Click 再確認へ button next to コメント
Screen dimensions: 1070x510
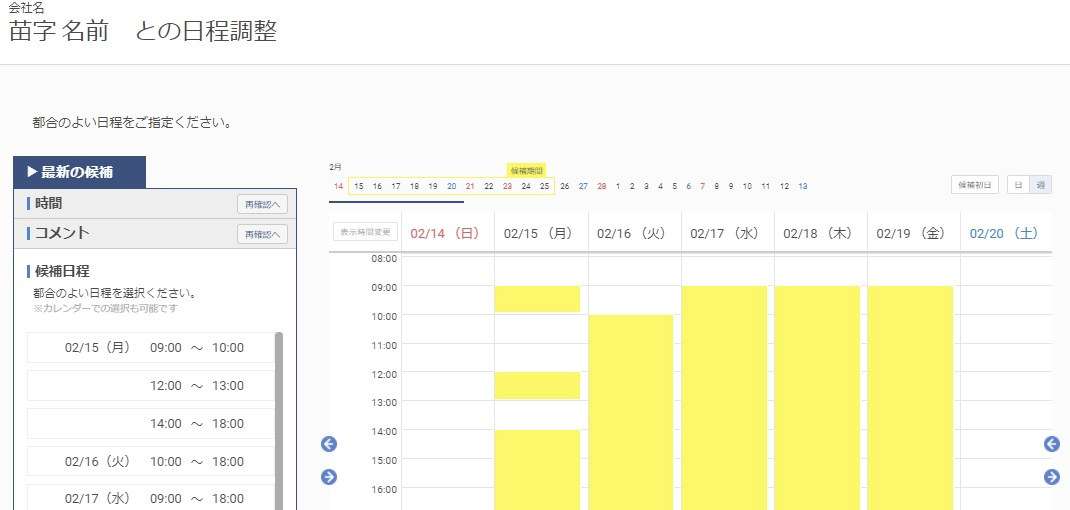(263, 234)
